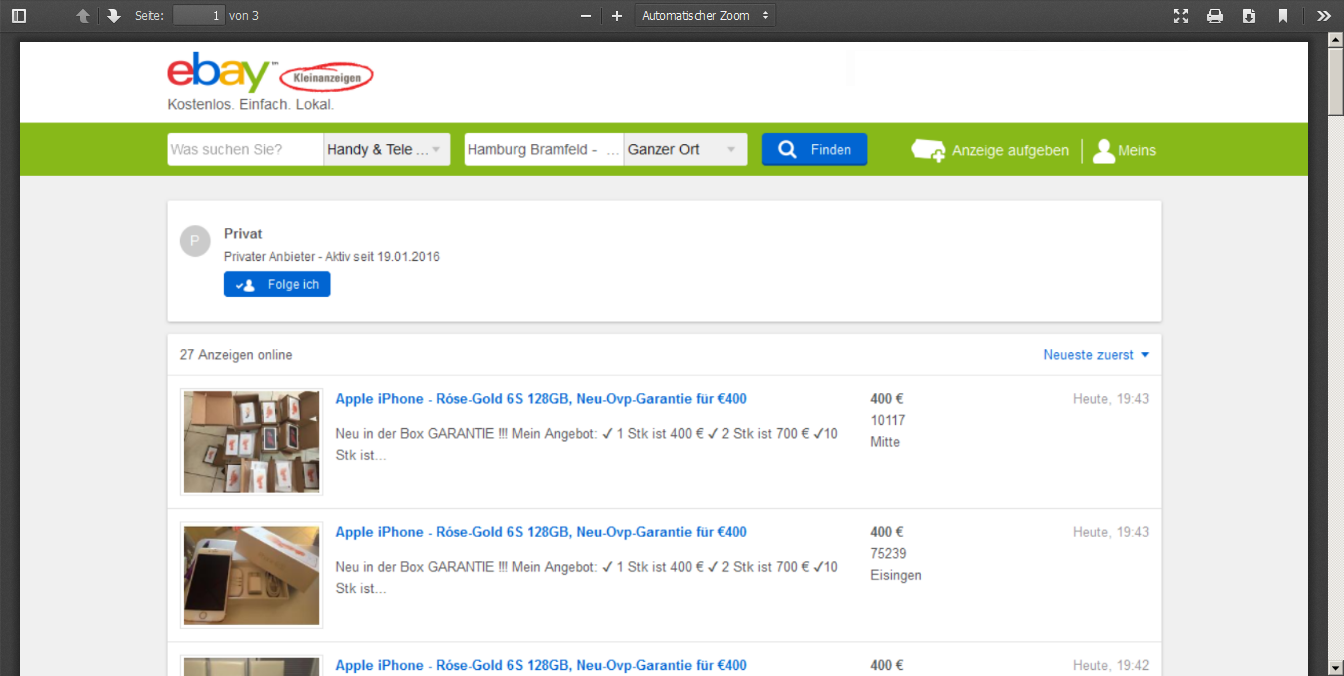Image resolution: width=1344 pixels, height=676 pixels.
Task: Change sorting via Neueste zuerst
Action: tap(1096, 355)
